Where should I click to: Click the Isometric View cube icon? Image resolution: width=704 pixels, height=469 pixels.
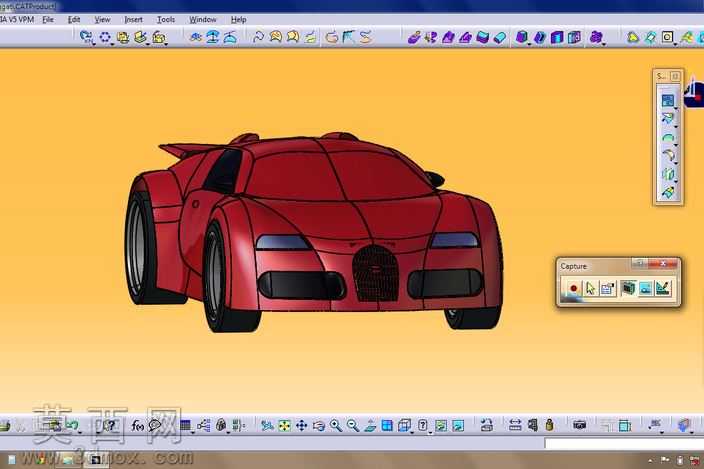point(404,425)
